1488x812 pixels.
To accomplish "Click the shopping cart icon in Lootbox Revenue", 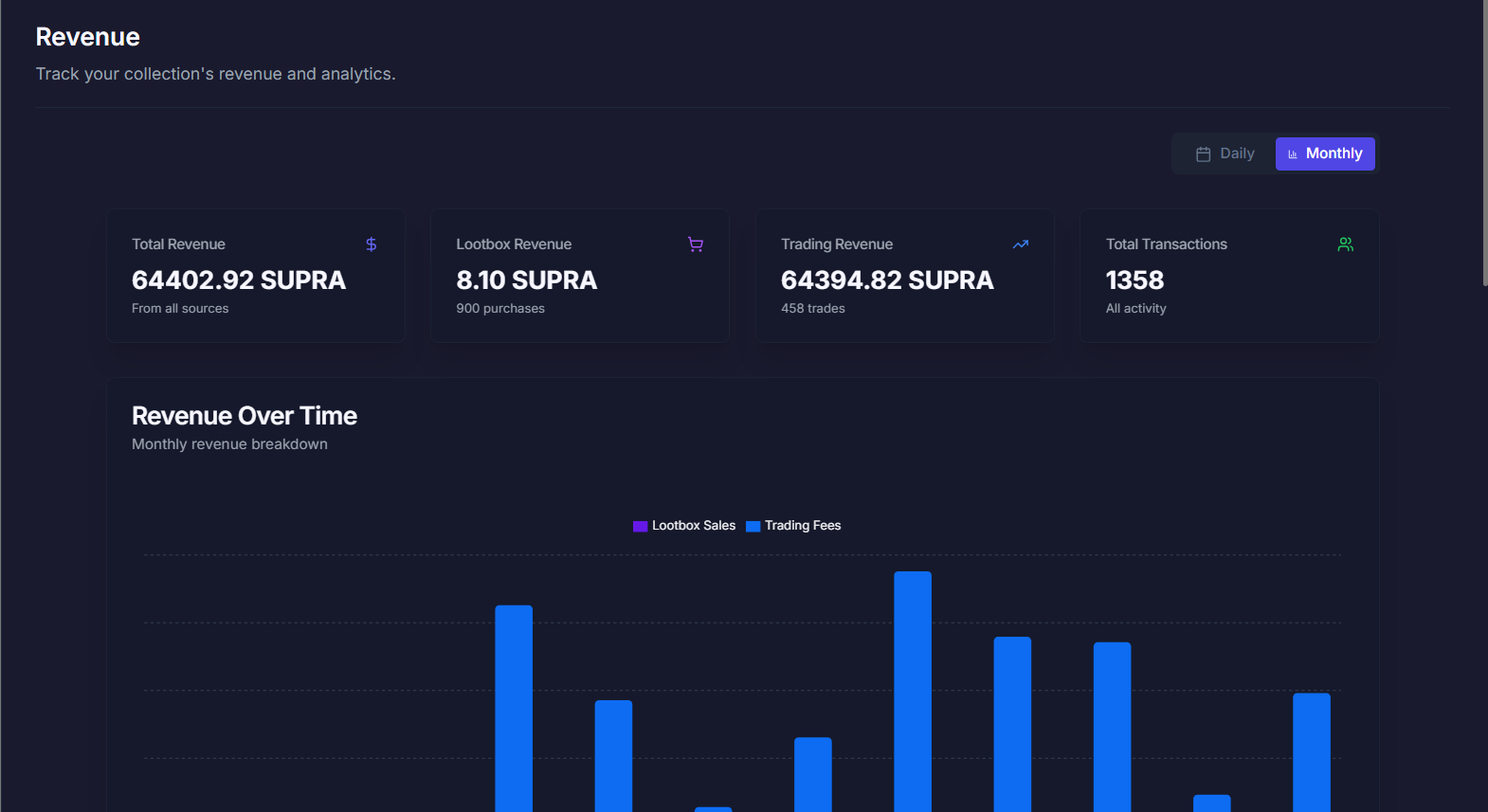I will pos(696,244).
